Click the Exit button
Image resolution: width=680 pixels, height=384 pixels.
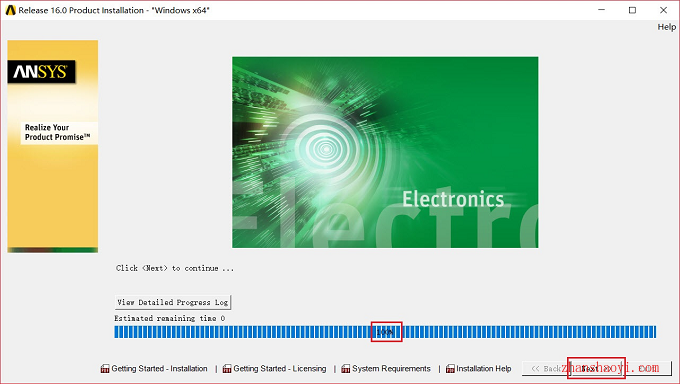(x=648, y=368)
